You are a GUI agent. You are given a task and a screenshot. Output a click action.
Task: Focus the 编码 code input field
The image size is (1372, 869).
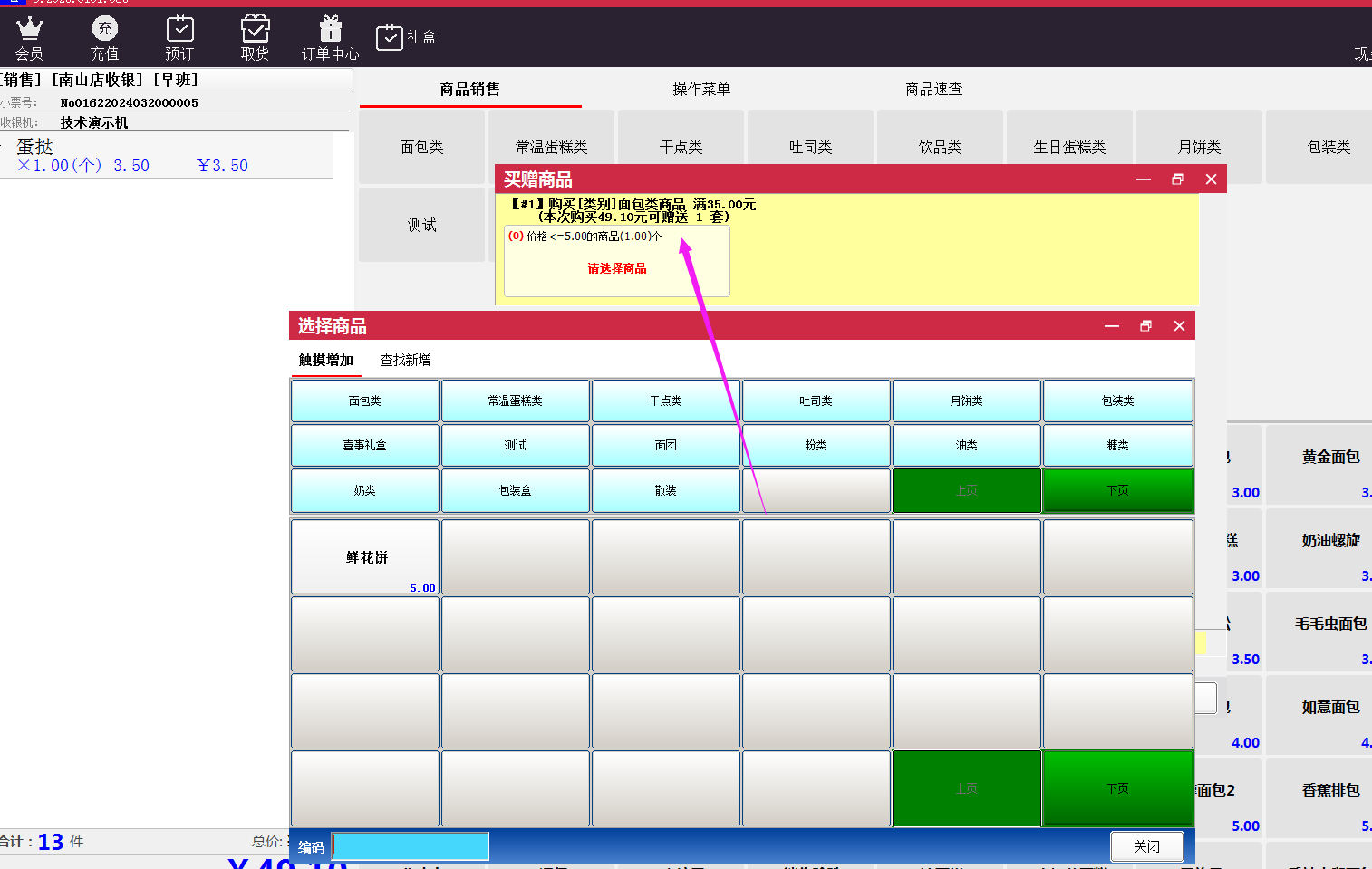click(411, 846)
